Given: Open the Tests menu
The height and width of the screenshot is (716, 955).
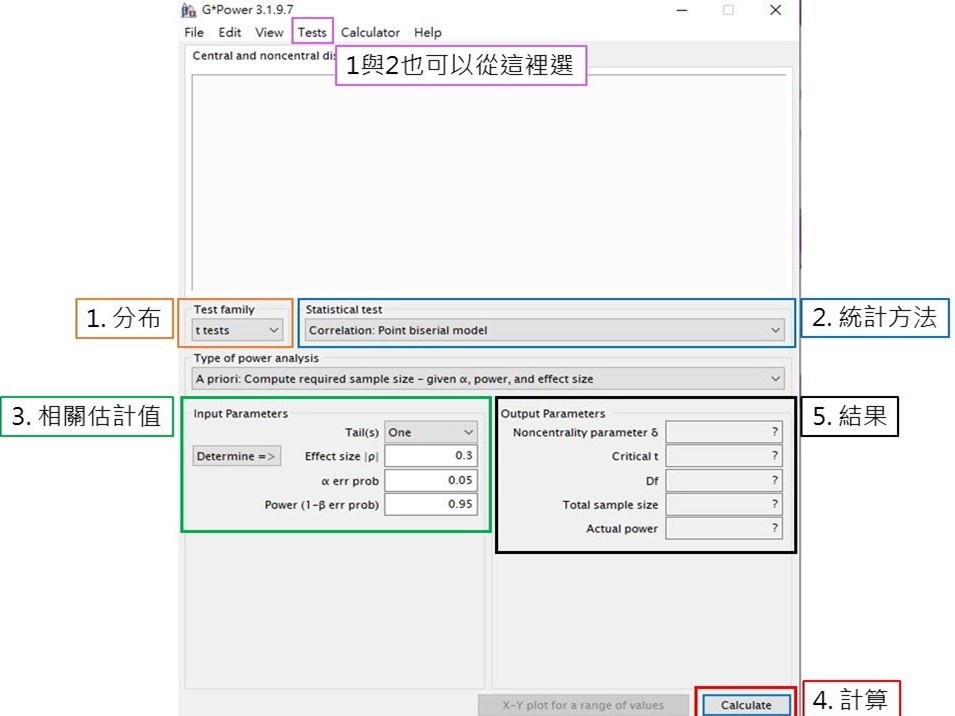Looking at the screenshot, I should click(x=312, y=32).
